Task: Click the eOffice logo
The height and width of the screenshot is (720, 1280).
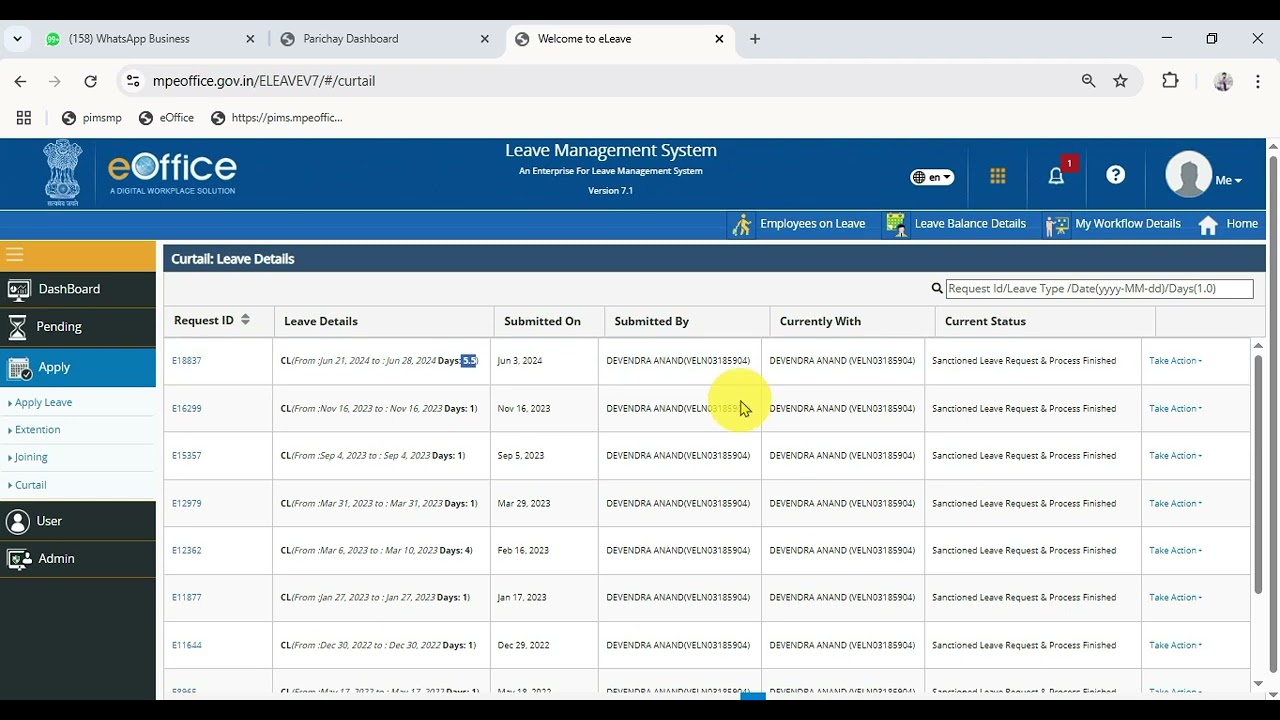Action: (172, 172)
